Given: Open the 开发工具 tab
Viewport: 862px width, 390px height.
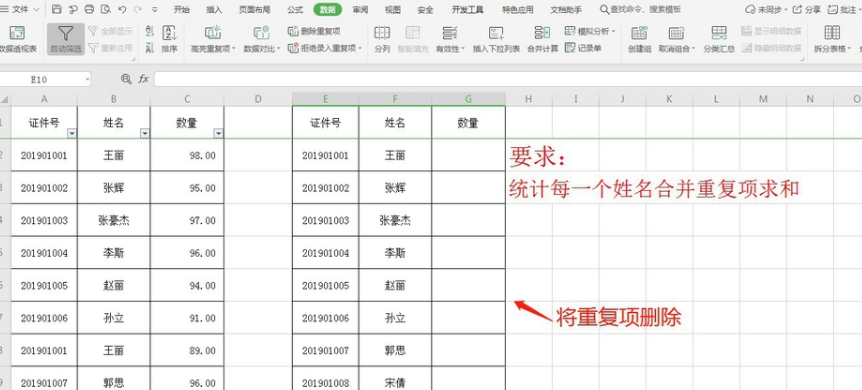Looking at the screenshot, I should [x=467, y=9].
